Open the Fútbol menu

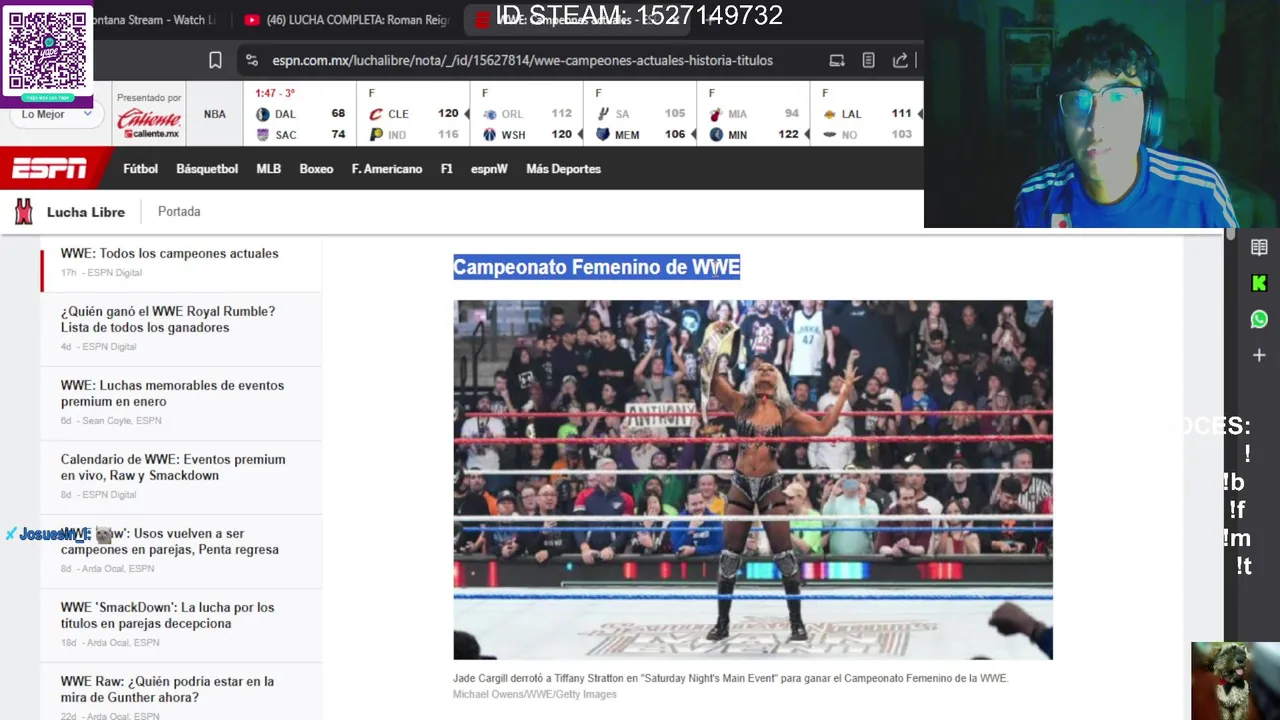140,169
